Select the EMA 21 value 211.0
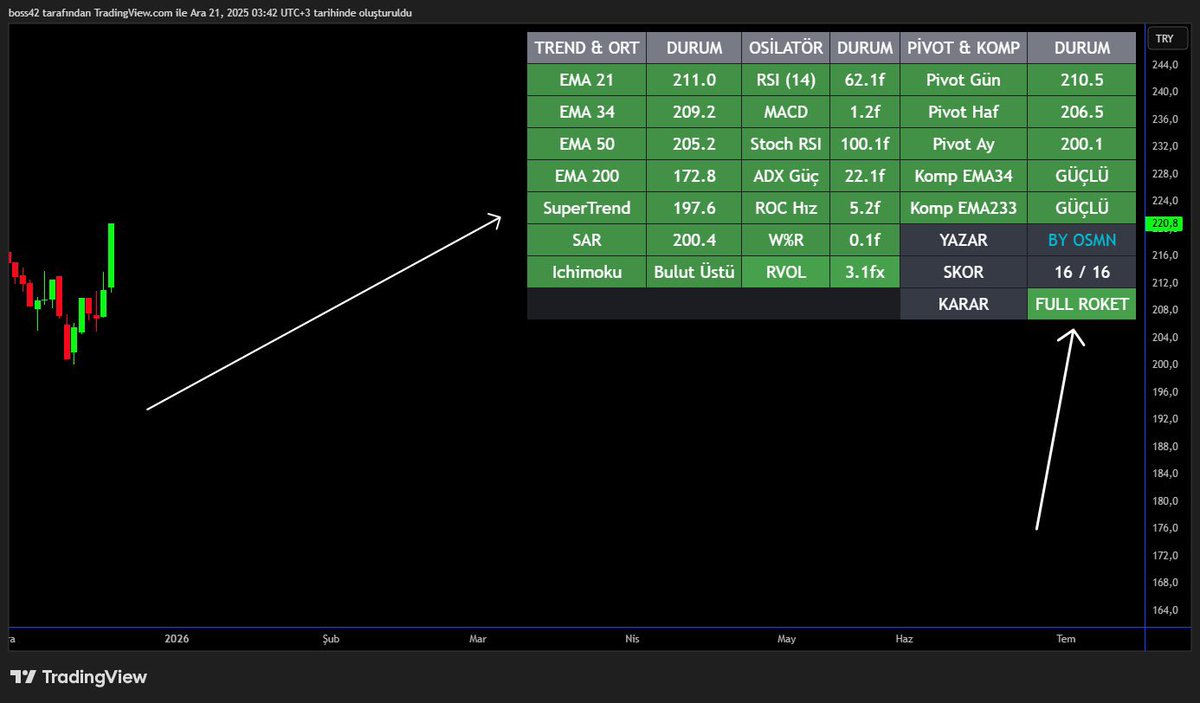Viewport: 1200px width, 703px height. click(694, 80)
